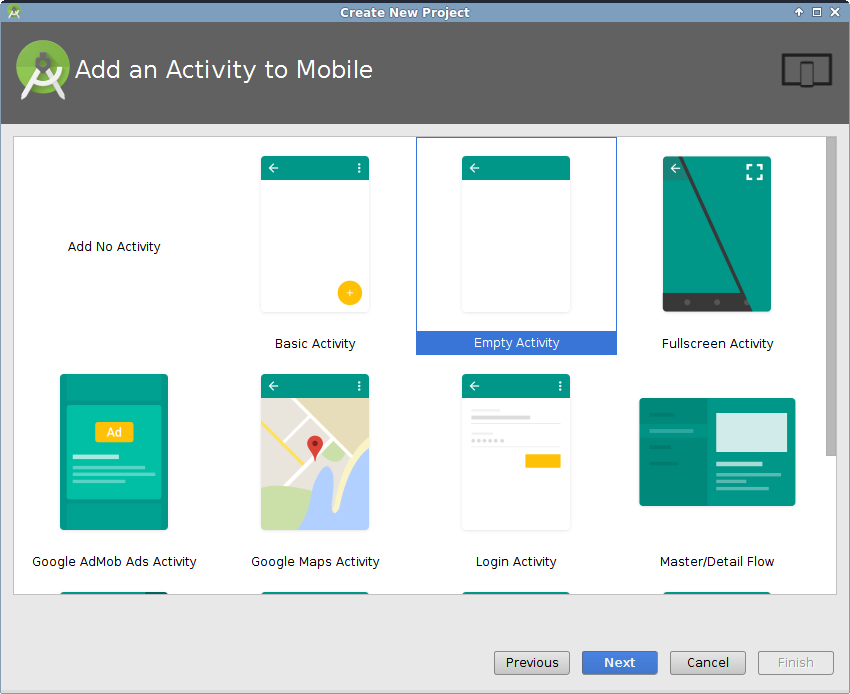The image size is (850, 694).
Task: Choose the Add No Activity option
Action: click(114, 247)
